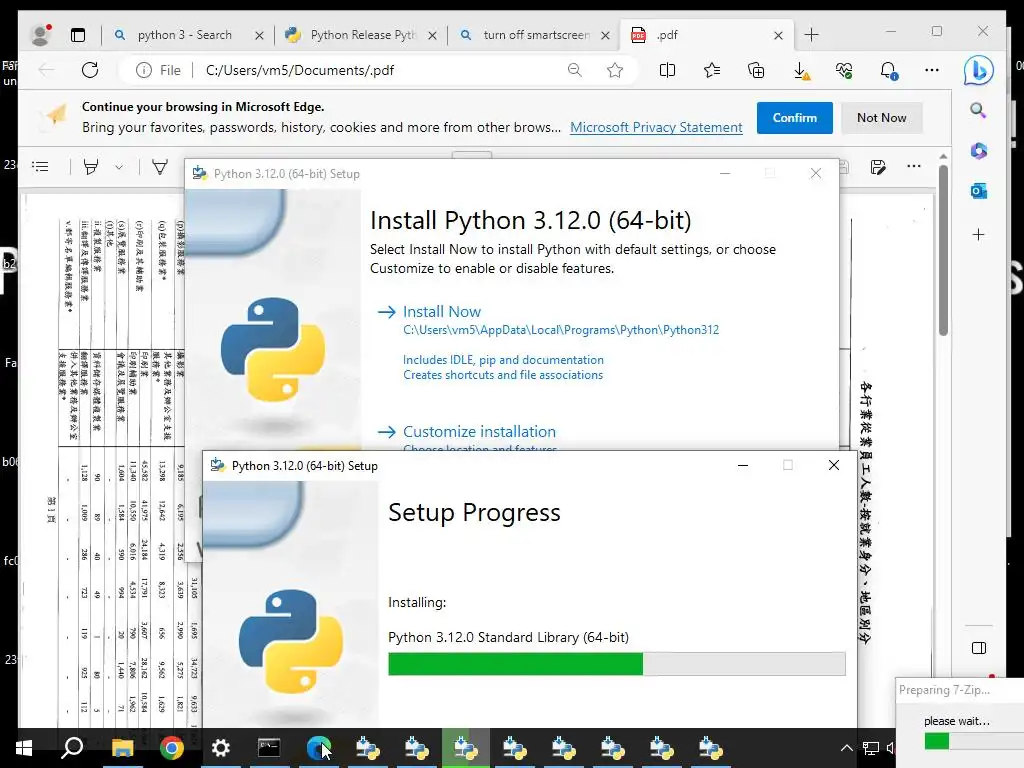Open the PDF table of contents icon

point(40,167)
